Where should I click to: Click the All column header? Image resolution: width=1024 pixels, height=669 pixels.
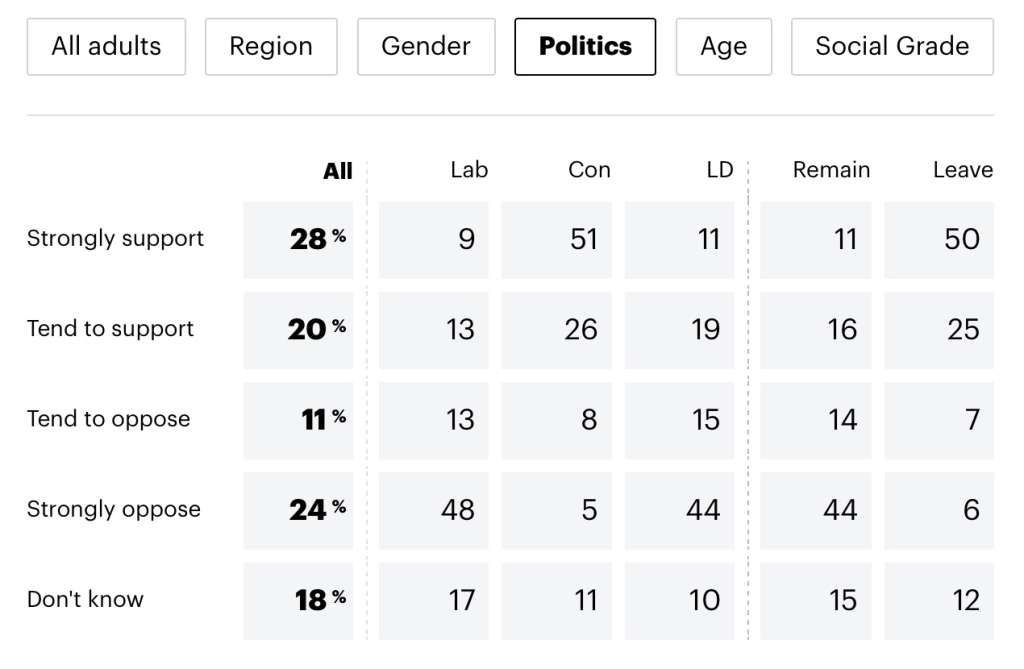[x=338, y=171]
